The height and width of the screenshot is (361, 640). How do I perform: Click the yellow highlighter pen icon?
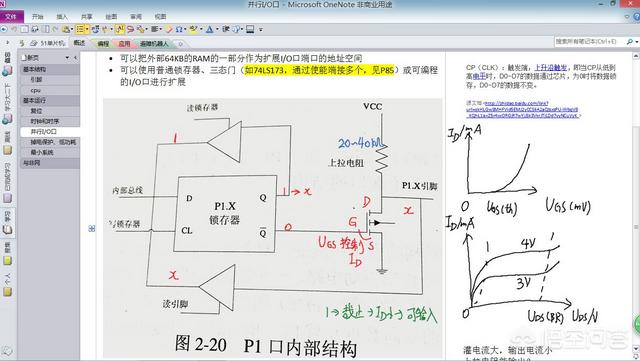click(x=193, y=29)
